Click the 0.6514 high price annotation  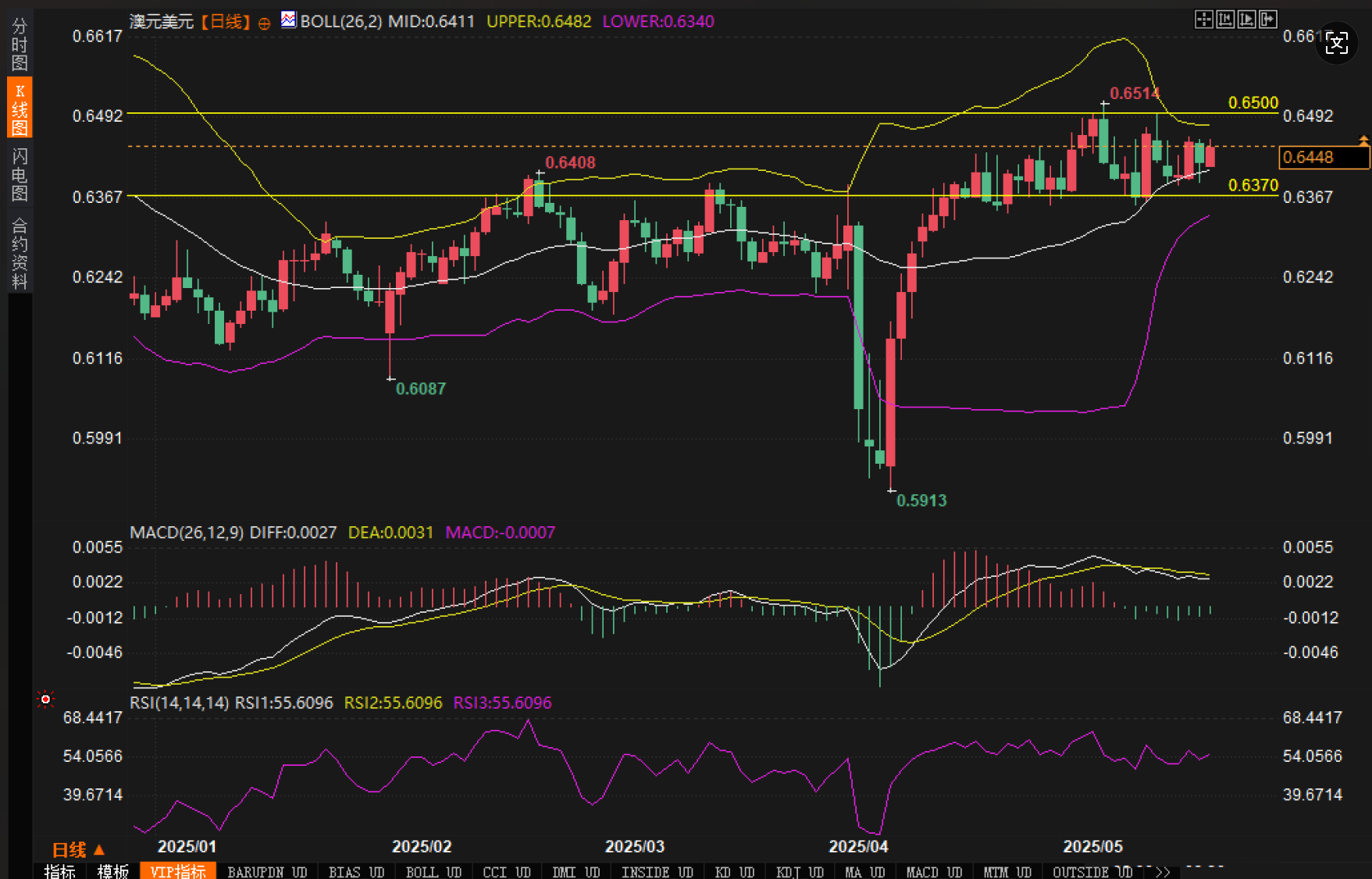[x=1135, y=94]
